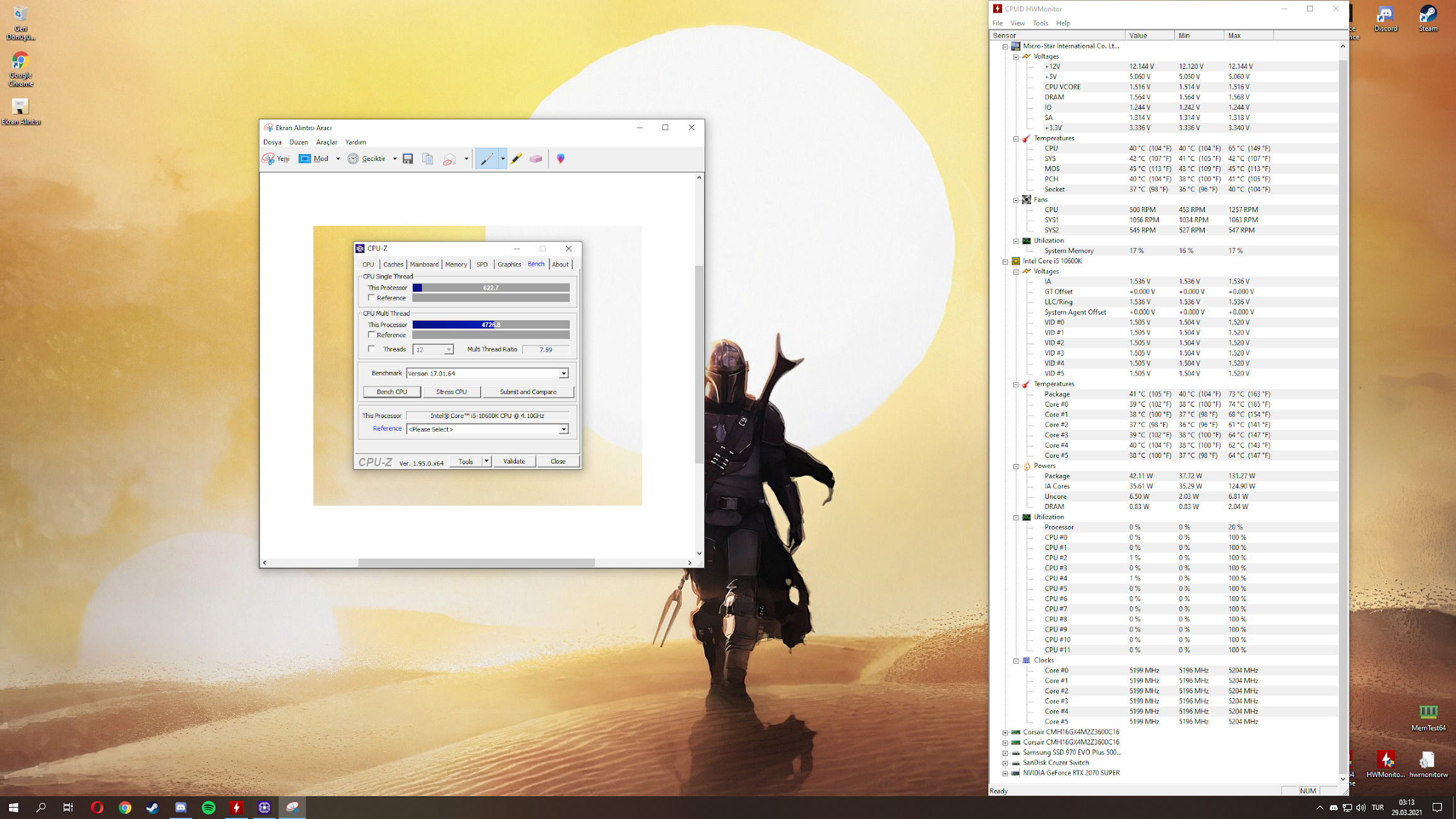
Task: Click the send snip envelope icon
Action: point(449,158)
